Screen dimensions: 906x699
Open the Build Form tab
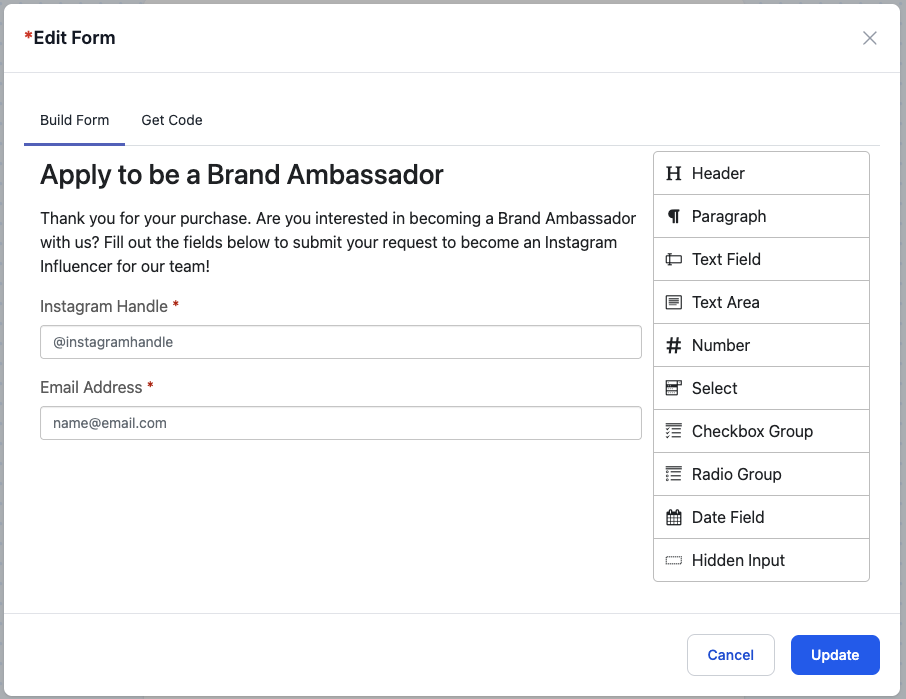point(75,120)
